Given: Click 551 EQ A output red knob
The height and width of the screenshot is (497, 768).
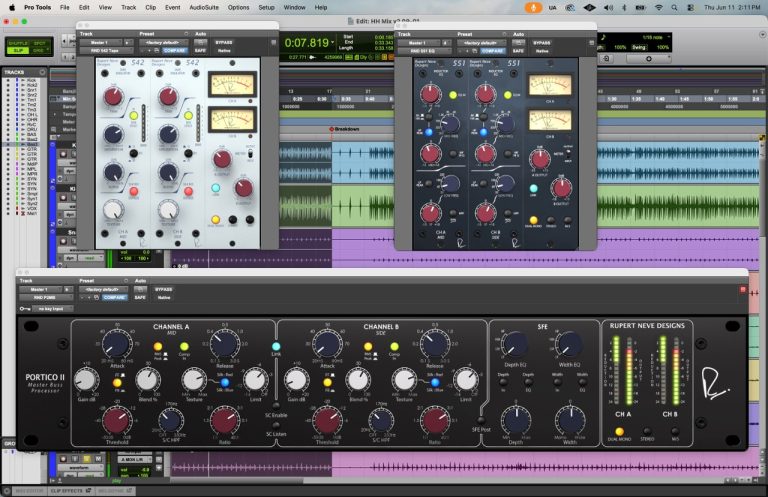Looking at the screenshot, I should click(x=540, y=159).
